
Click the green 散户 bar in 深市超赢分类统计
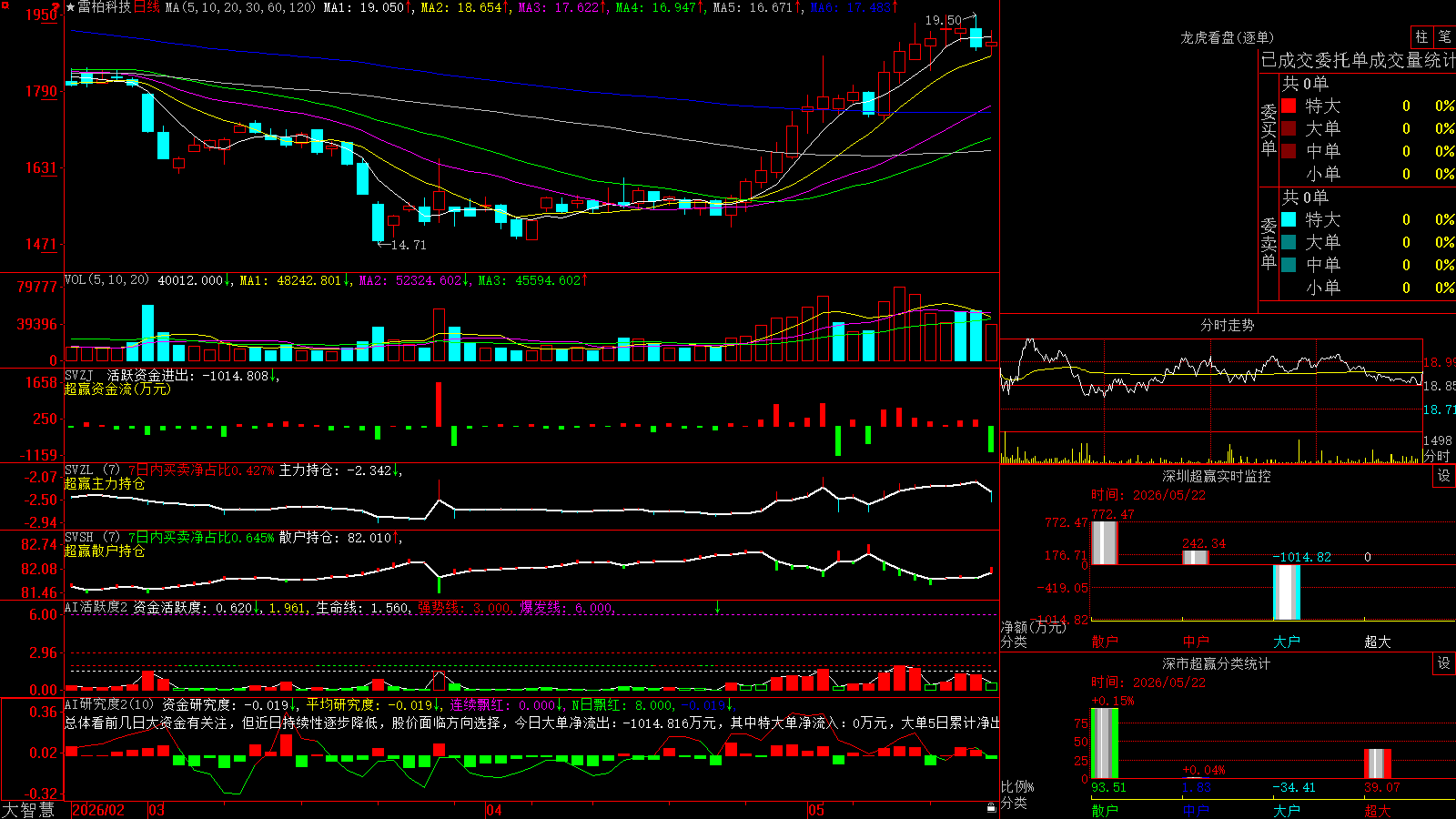1104,743
